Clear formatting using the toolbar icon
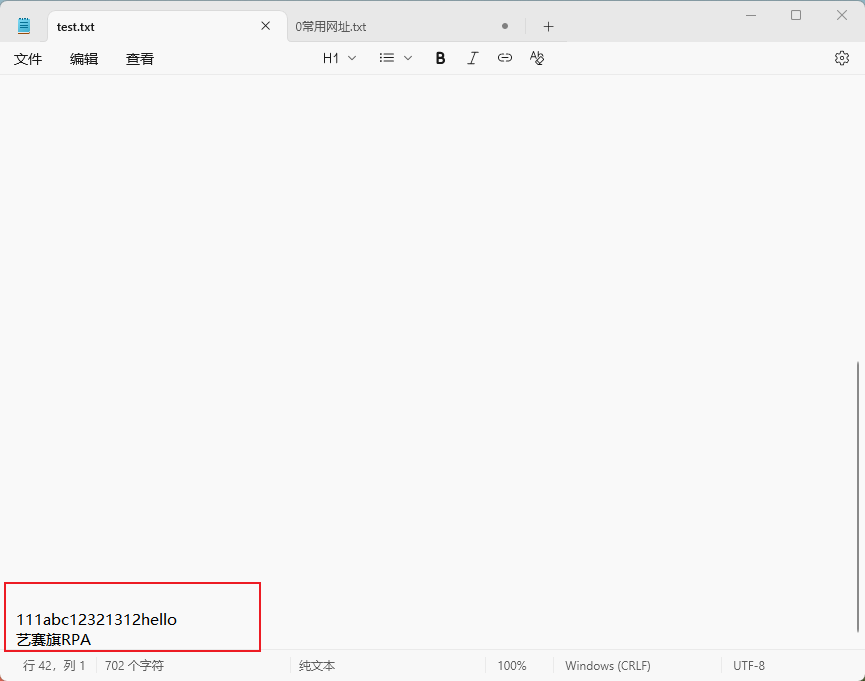Viewport: 865px width, 681px height. coord(537,58)
